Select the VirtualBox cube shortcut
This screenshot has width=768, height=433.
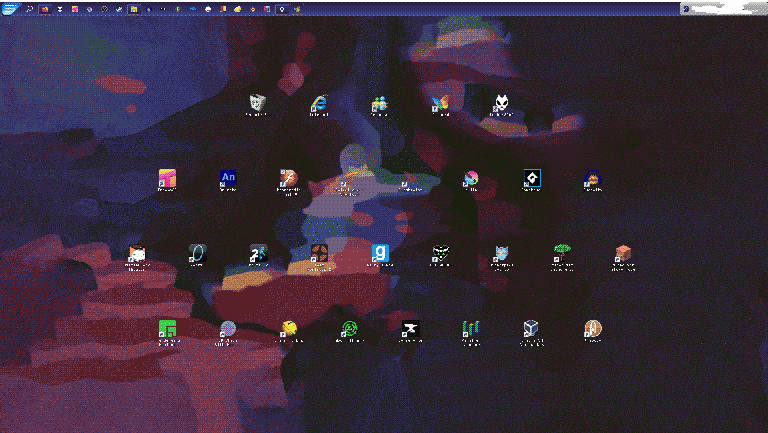point(531,329)
